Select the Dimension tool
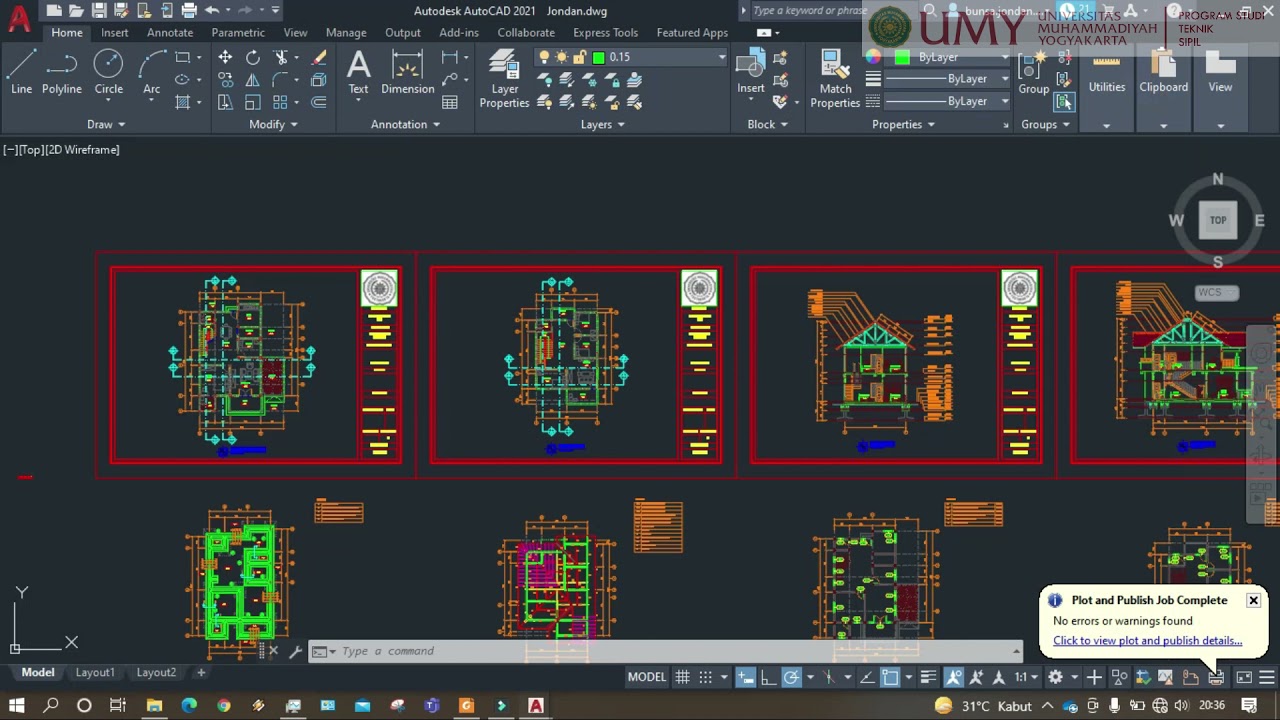The height and width of the screenshot is (720, 1280). pyautogui.click(x=407, y=73)
